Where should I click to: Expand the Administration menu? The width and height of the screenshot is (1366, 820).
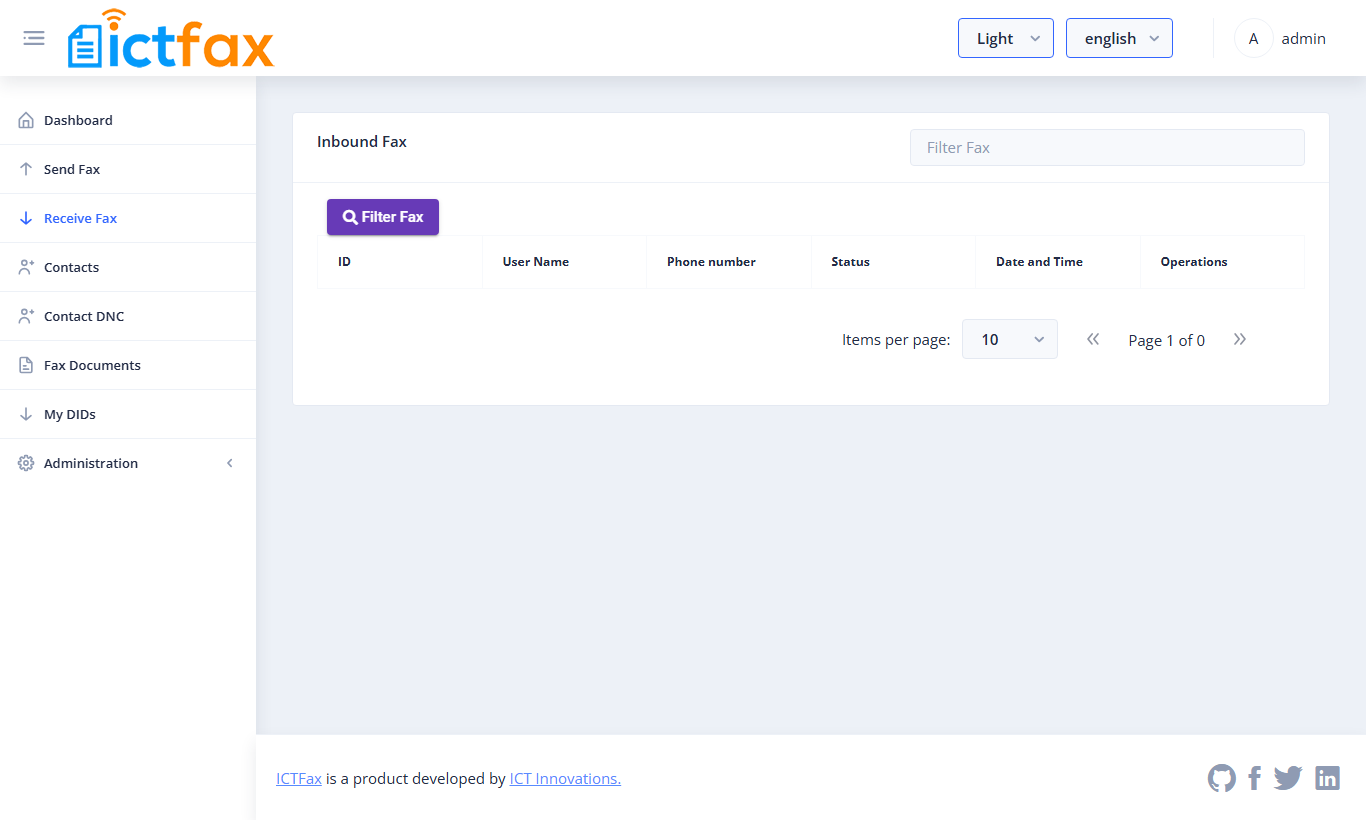point(128,463)
